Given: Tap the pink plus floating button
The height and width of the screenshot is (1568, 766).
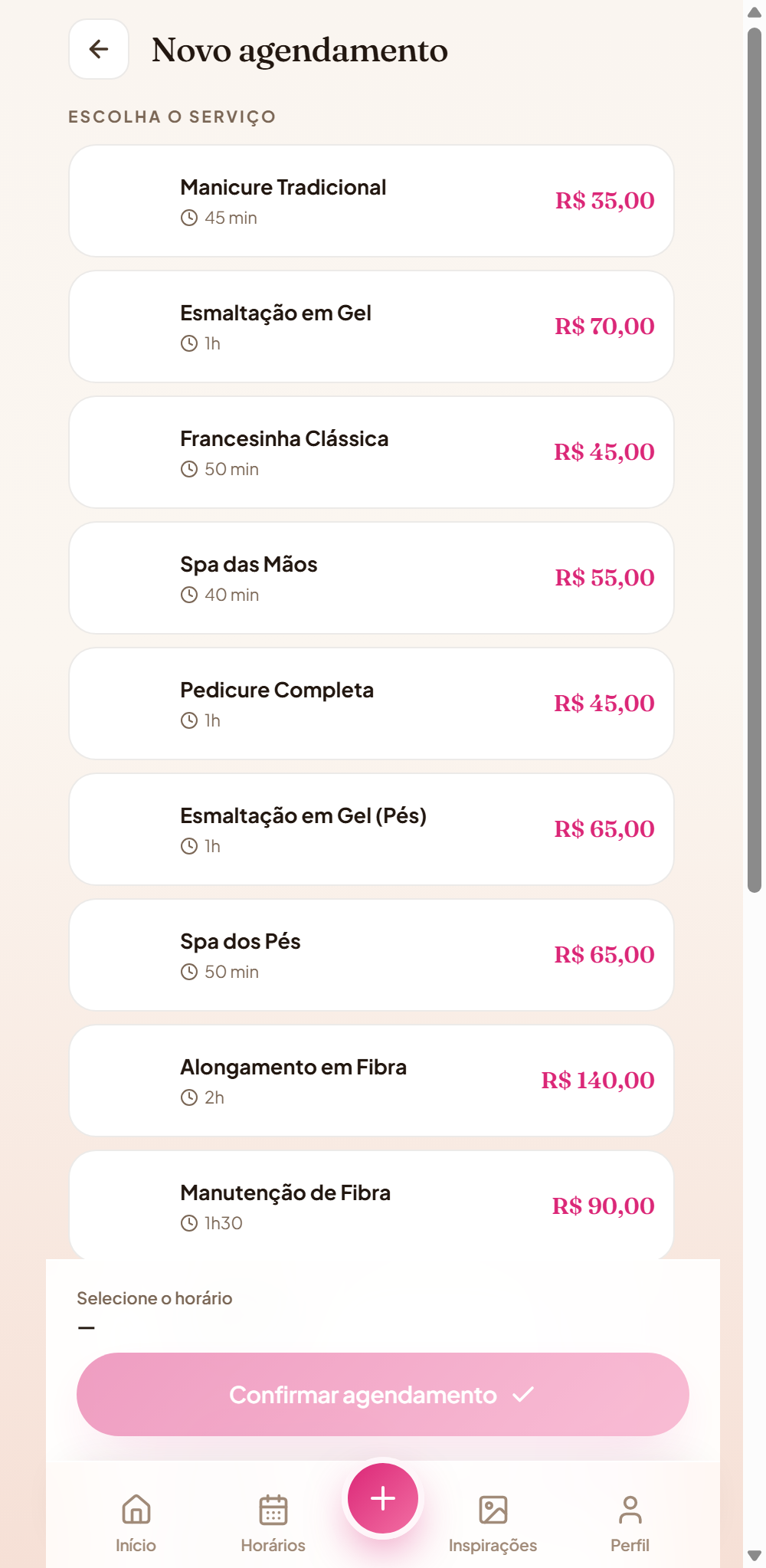Looking at the screenshot, I should coord(383,1498).
